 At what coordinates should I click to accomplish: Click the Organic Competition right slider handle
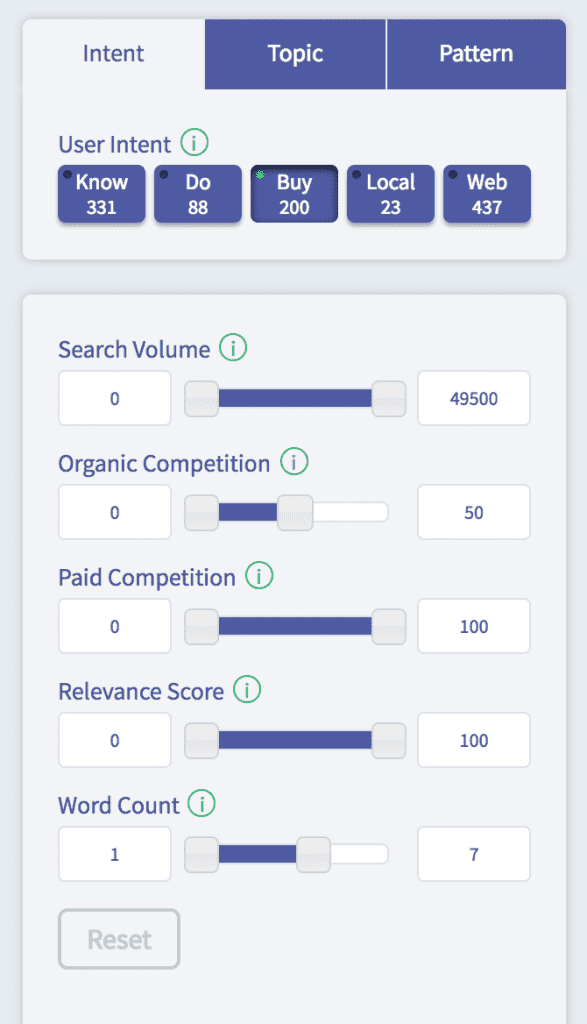coord(295,513)
